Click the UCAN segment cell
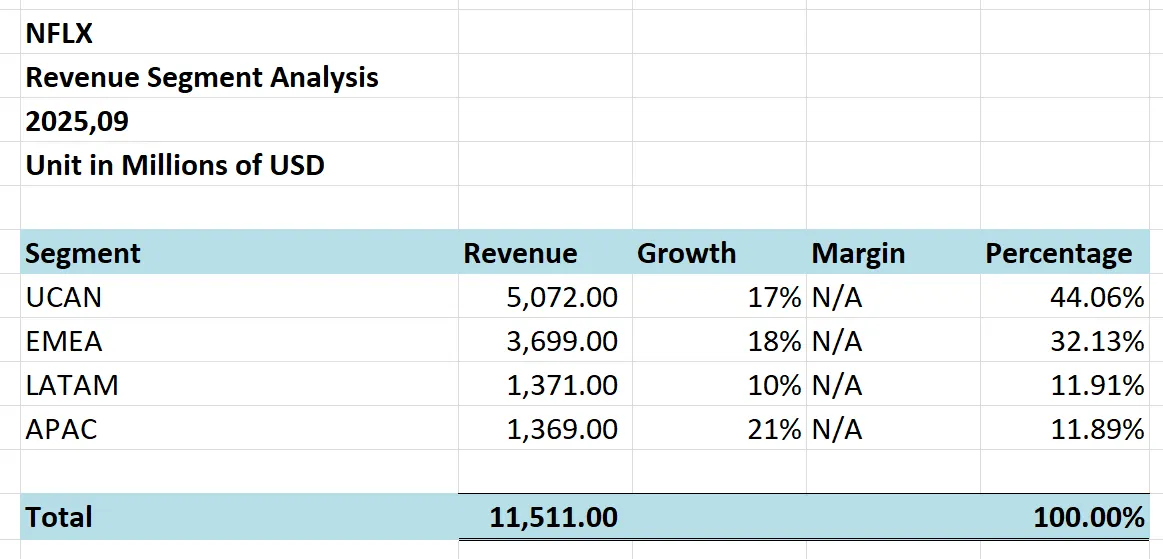 (64, 297)
